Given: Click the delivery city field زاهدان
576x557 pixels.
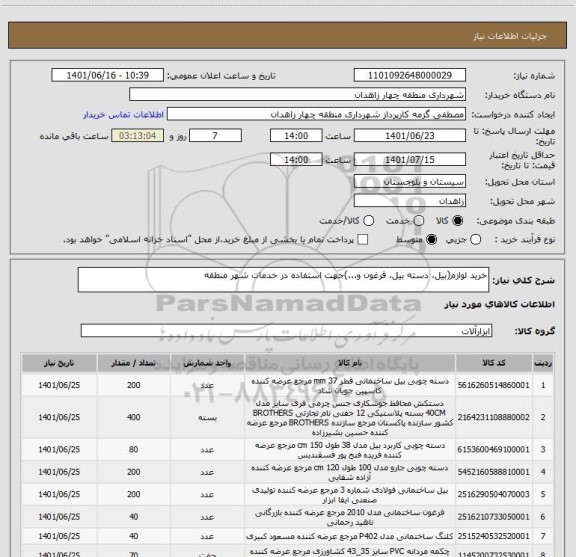Looking at the screenshot, I should pyautogui.click(x=410, y=201).
